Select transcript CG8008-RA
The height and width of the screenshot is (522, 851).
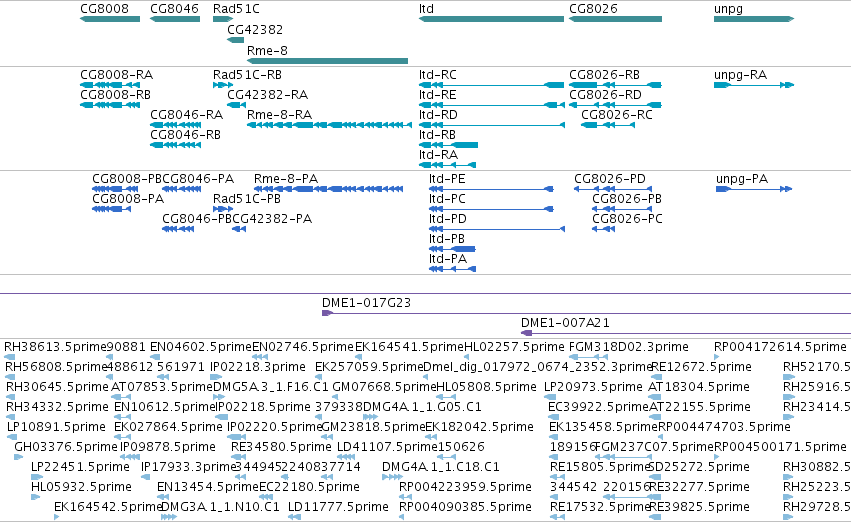click(110, 85)
